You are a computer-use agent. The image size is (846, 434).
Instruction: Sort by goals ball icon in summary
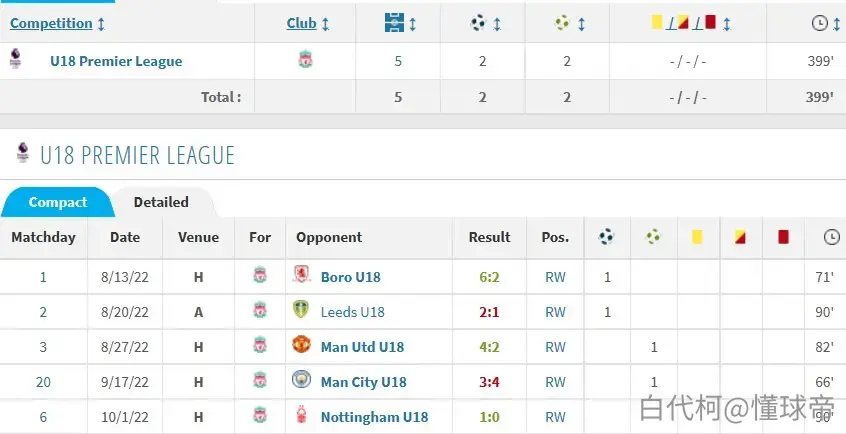(478, 23)
